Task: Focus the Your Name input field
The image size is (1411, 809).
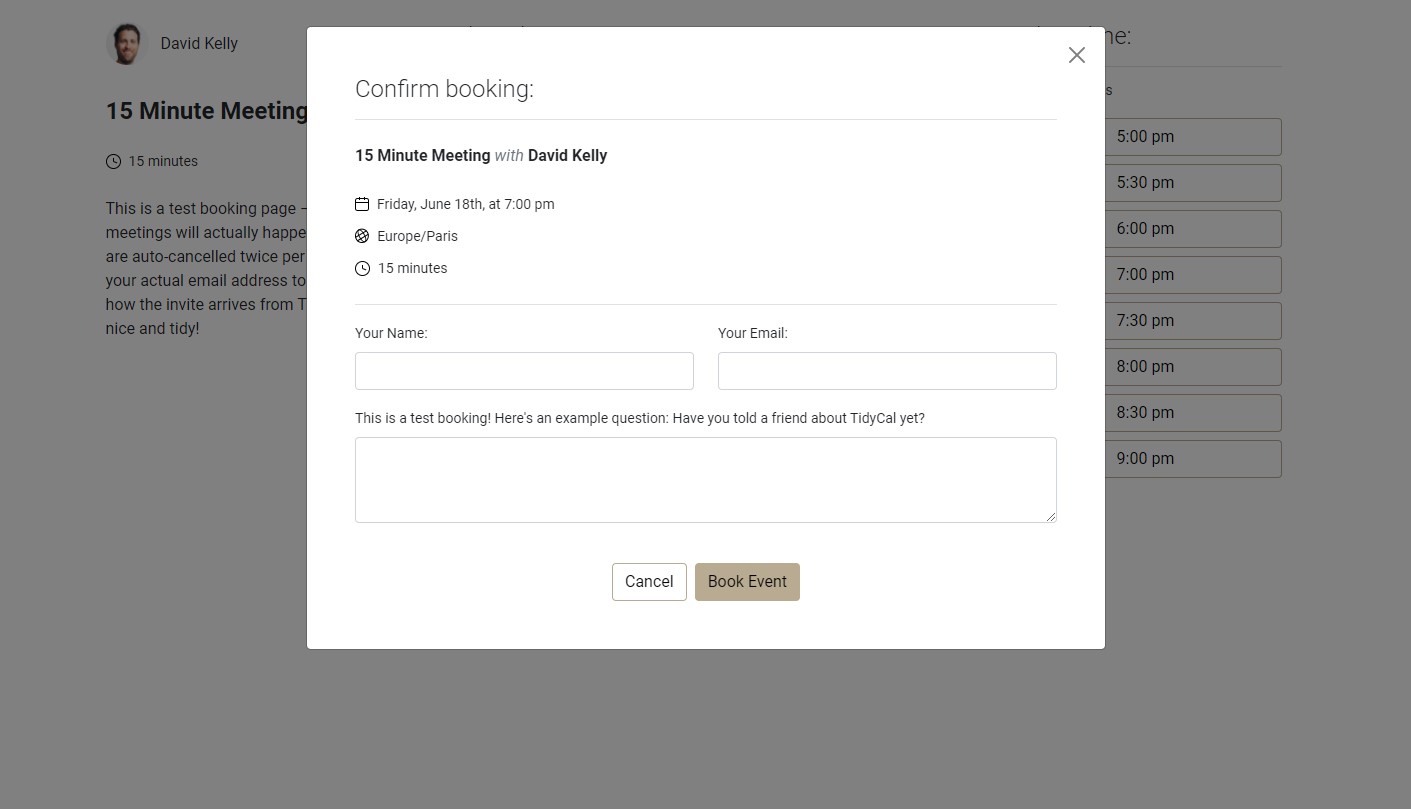Action: point(524,371)
